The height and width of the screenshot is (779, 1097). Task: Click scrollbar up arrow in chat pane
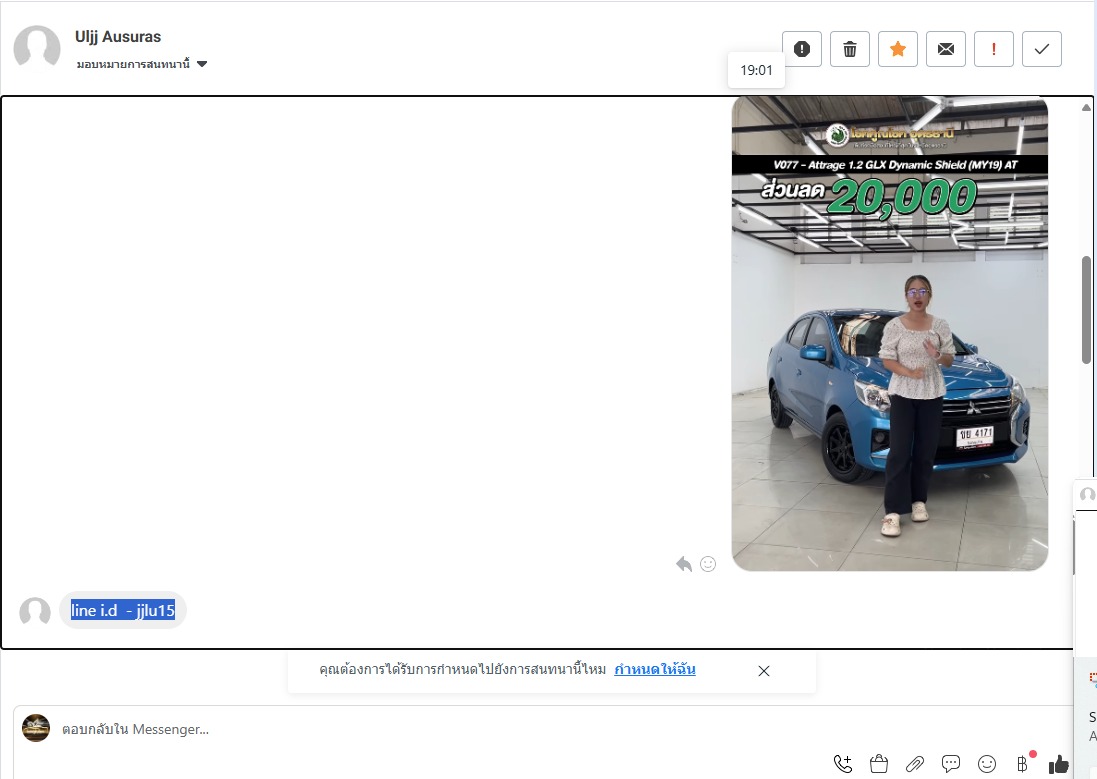coord(1086,108)
